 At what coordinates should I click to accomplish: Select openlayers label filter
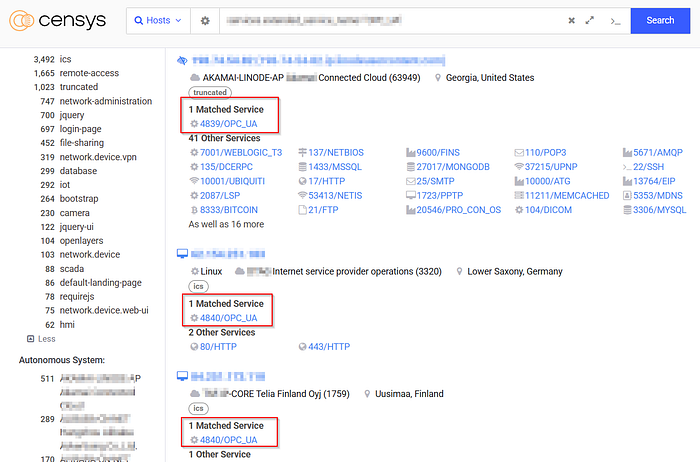tap(81, 241)
